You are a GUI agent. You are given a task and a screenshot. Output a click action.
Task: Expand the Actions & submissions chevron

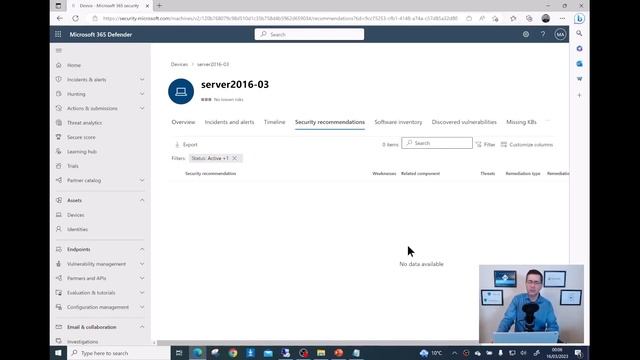142,108
